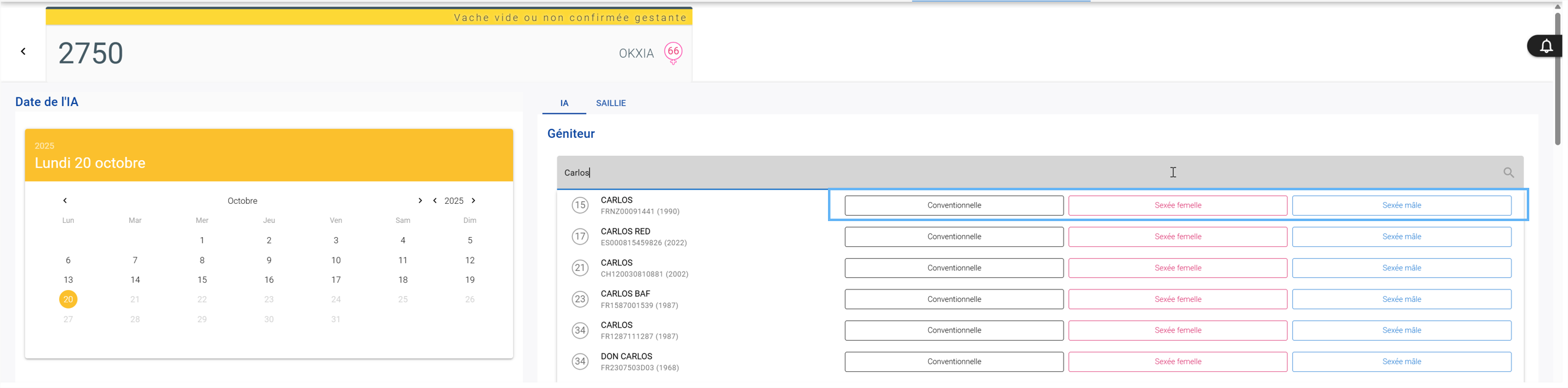
Task: Click the year 2025 in calendar header
Action: click(x=454, y=201)
